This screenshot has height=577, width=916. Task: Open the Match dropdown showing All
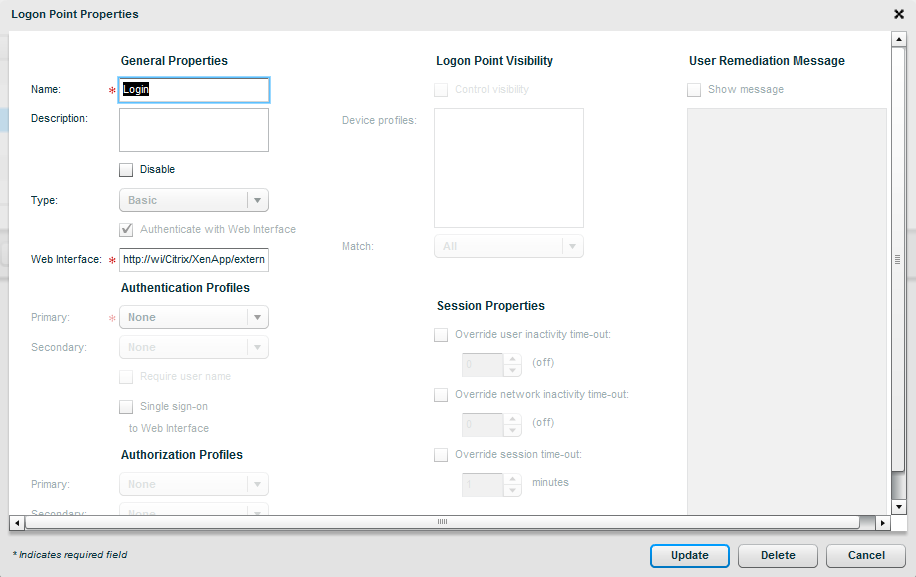pos(509,246)
